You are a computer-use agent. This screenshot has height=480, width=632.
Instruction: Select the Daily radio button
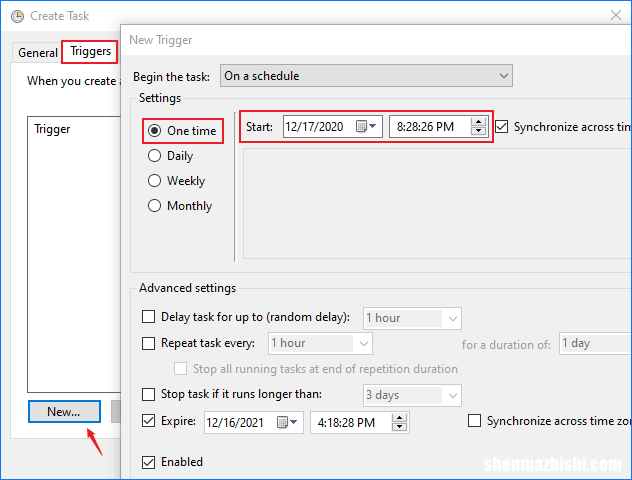pyautogui.click(x=154, y=156)
